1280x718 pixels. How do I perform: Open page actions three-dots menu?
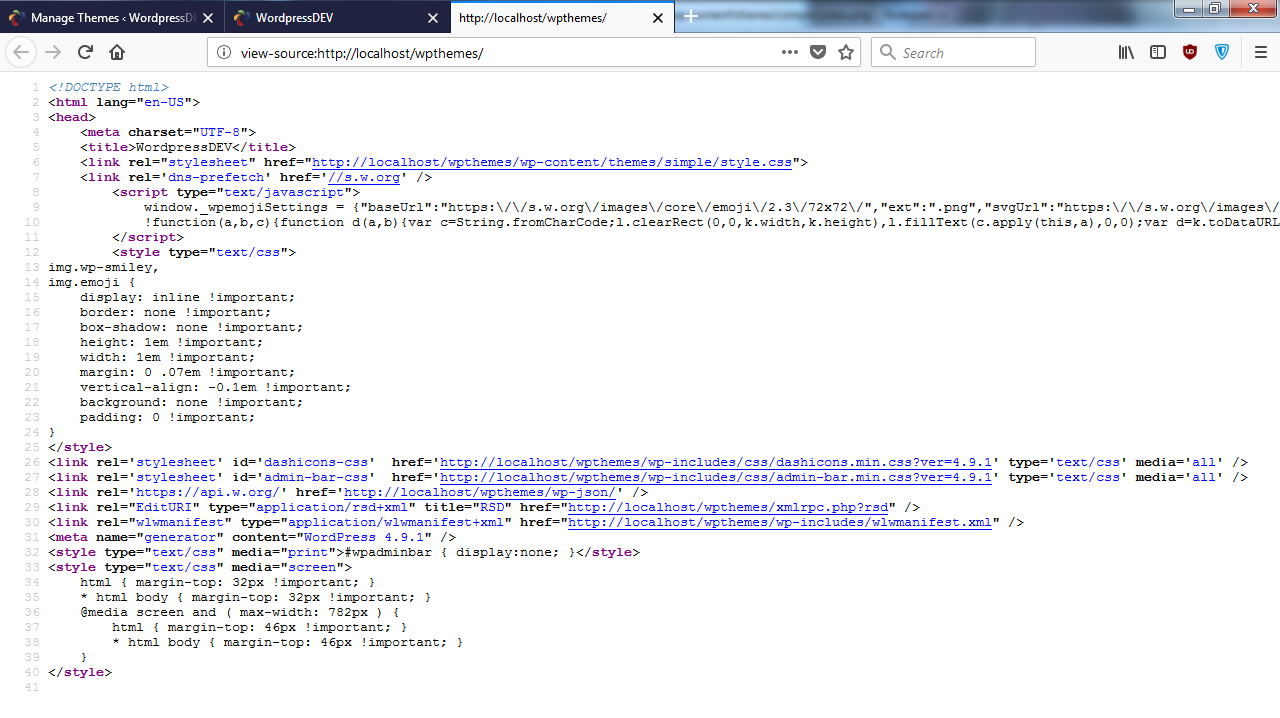pyautogui.click(x=790, y=52)
